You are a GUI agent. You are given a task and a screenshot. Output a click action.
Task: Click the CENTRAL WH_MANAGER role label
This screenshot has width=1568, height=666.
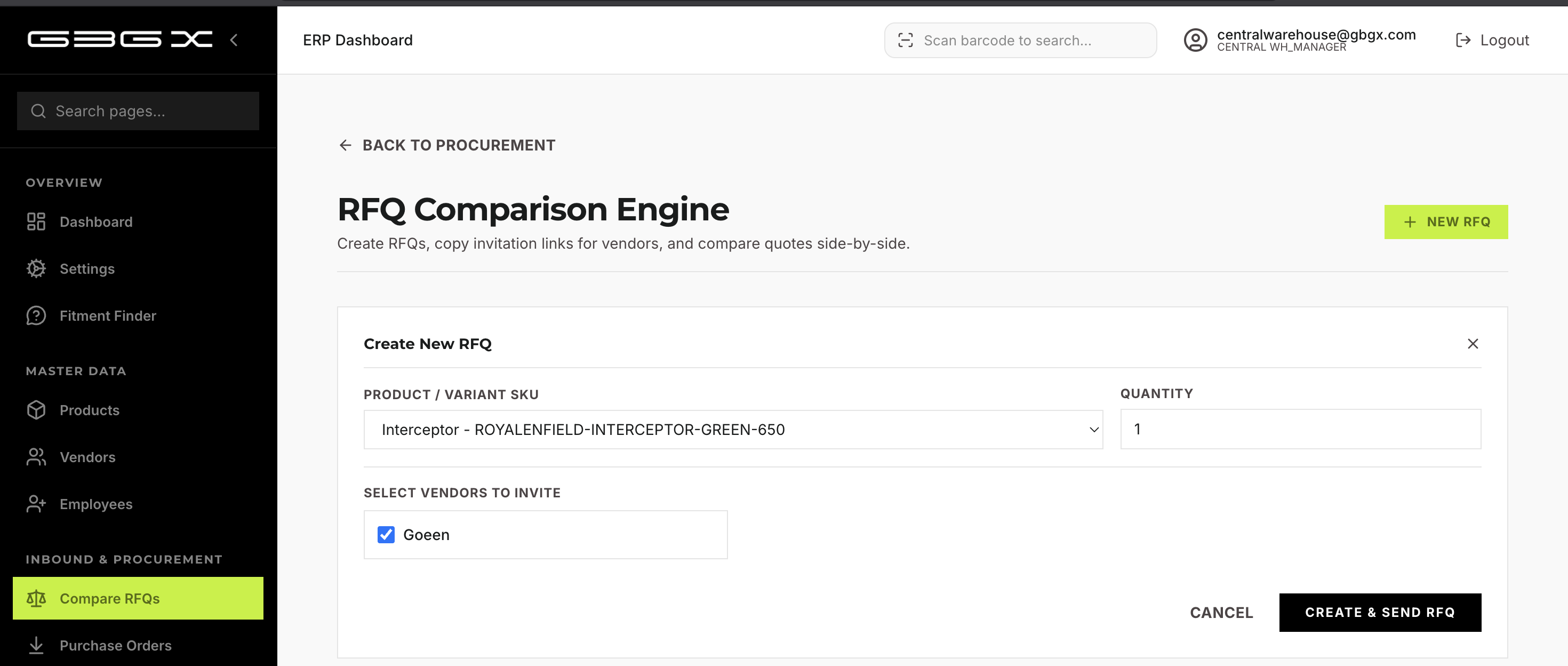[x=1281, y=47]
